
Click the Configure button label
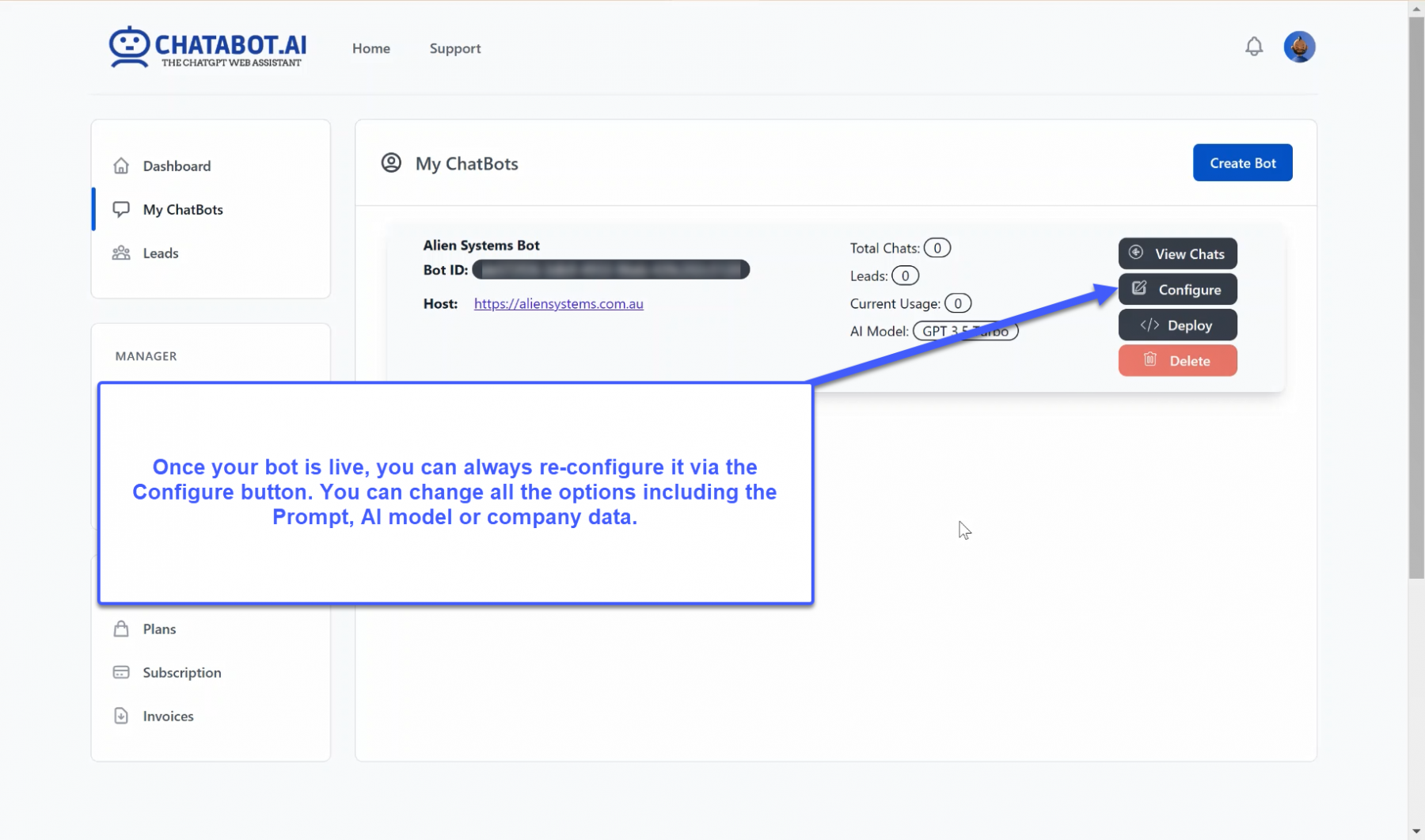pos(1189,290)
